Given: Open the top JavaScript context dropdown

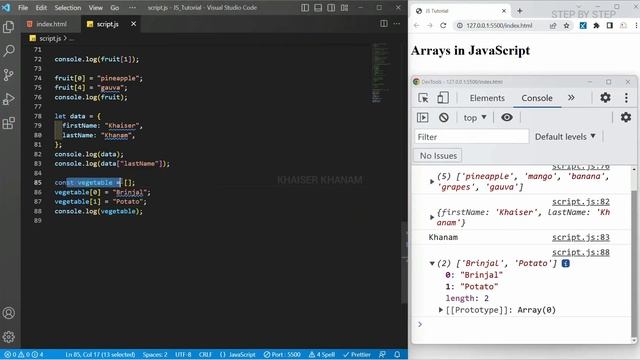Looking at the screenshot, I should pyautogui.click(x=475, y=118).
